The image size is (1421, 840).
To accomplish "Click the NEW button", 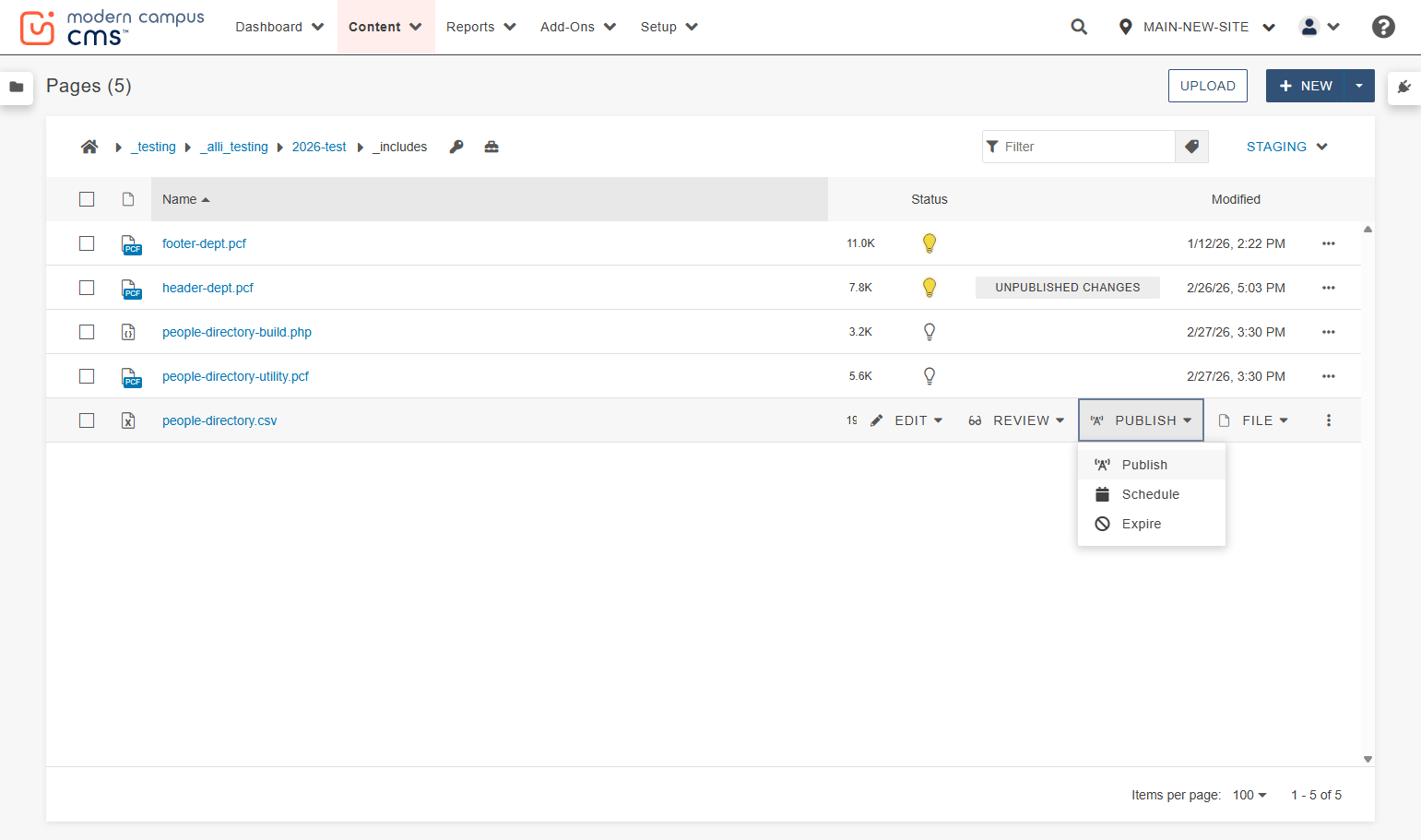I will 1306,86.
